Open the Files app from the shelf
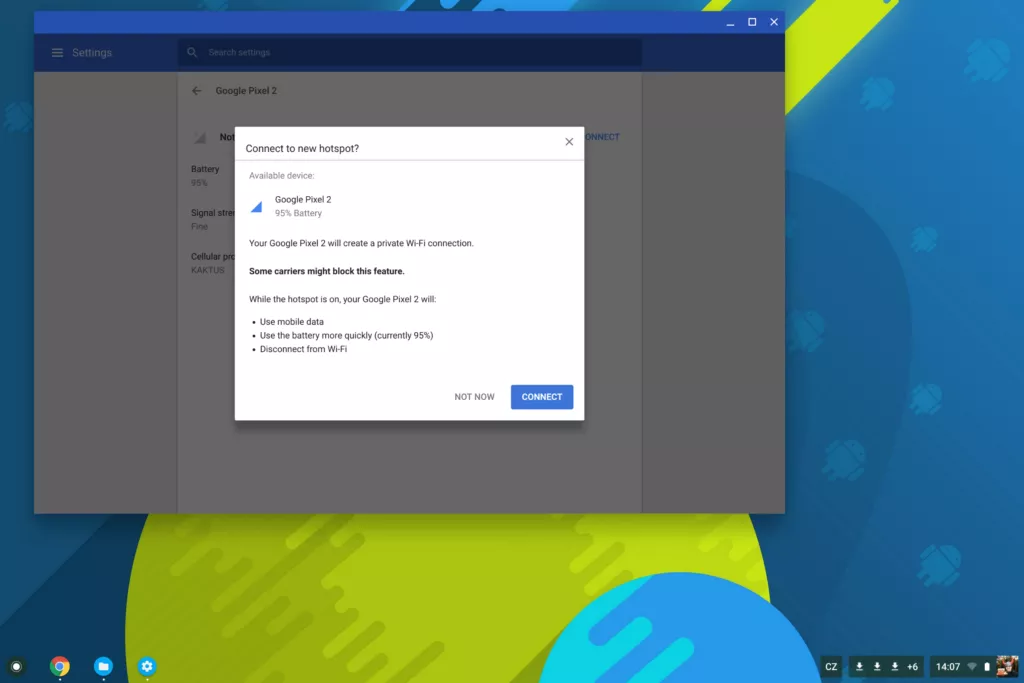Viewport: 1024px width, 683px height. (x=103, y=666)
